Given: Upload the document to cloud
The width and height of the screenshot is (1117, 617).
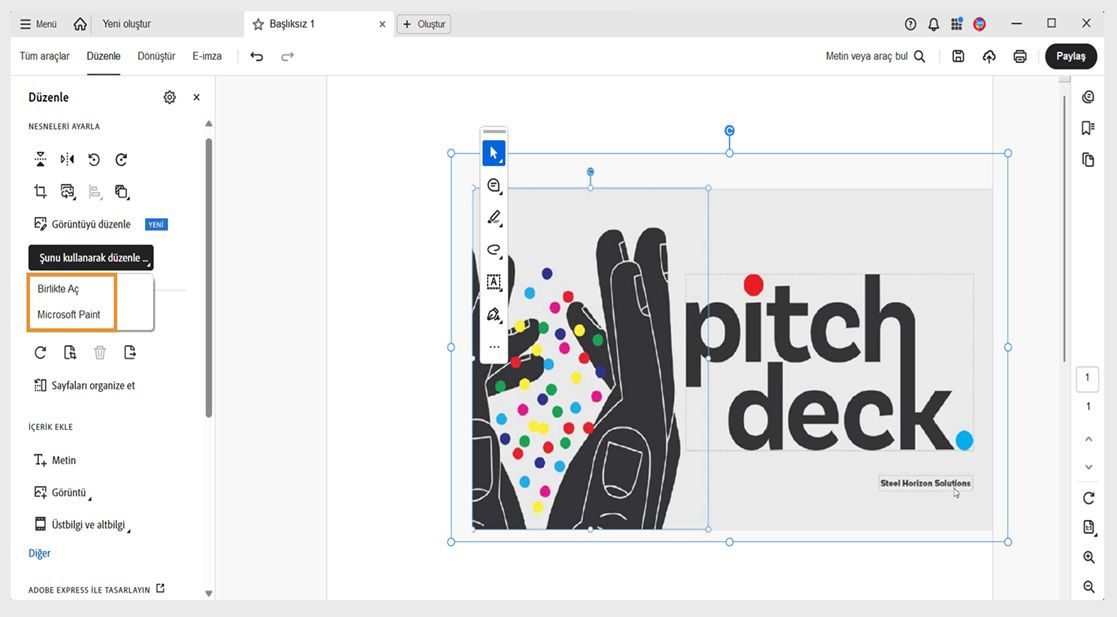Looking at the screenshot, I should pyautogui.click(x=989, y=56).
